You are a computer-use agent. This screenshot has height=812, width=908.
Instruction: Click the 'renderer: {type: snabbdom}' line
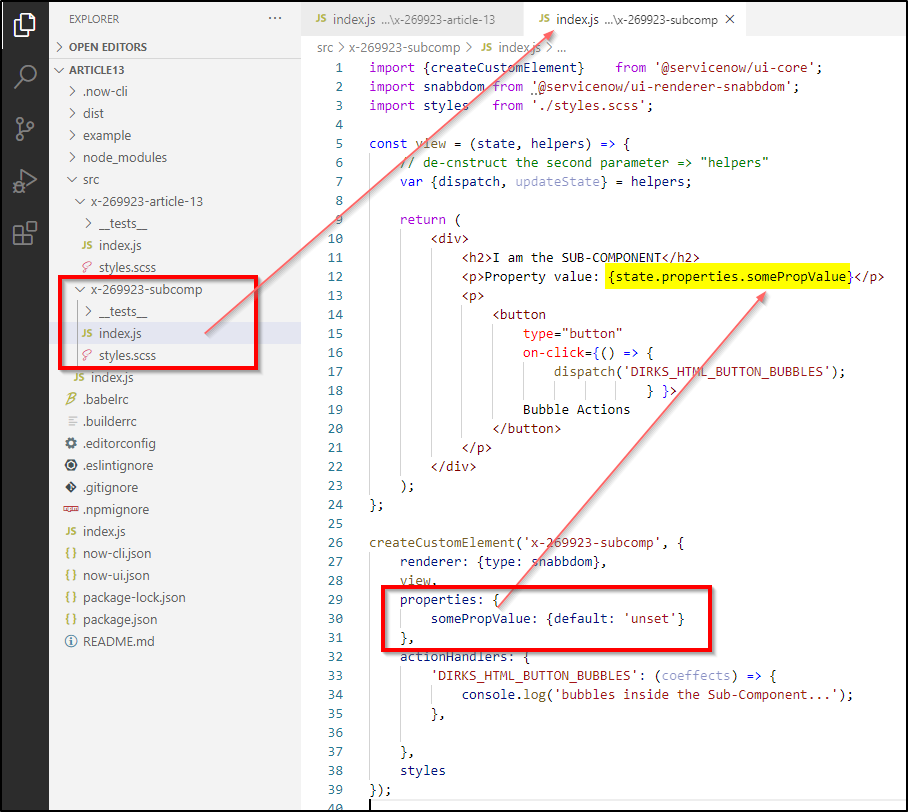click(503, 562)
